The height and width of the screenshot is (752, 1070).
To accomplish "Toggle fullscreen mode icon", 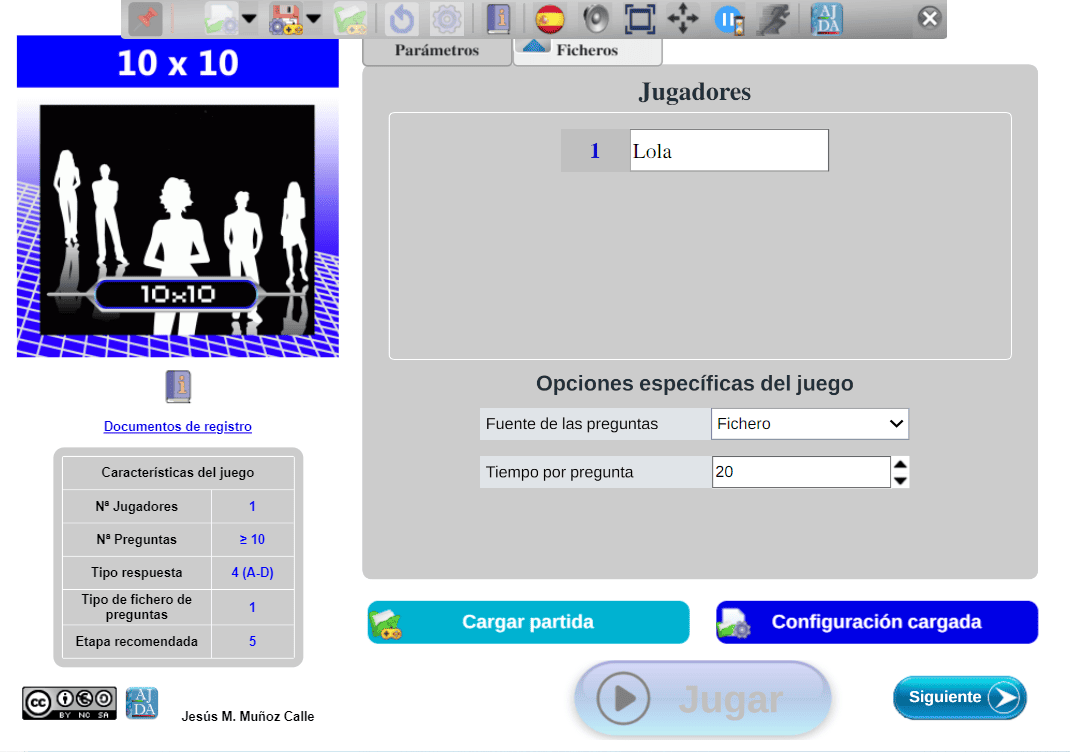I will tap(639, 19).
